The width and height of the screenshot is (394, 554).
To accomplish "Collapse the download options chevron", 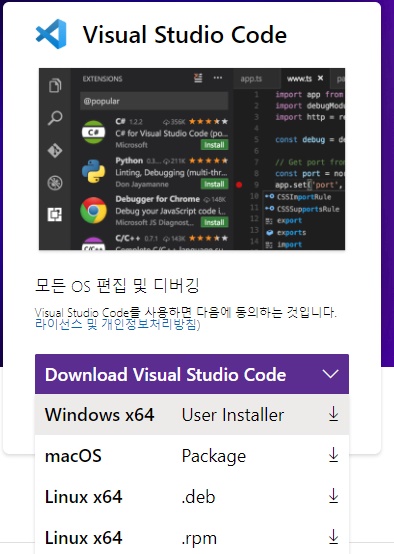I will pos(331,374).
